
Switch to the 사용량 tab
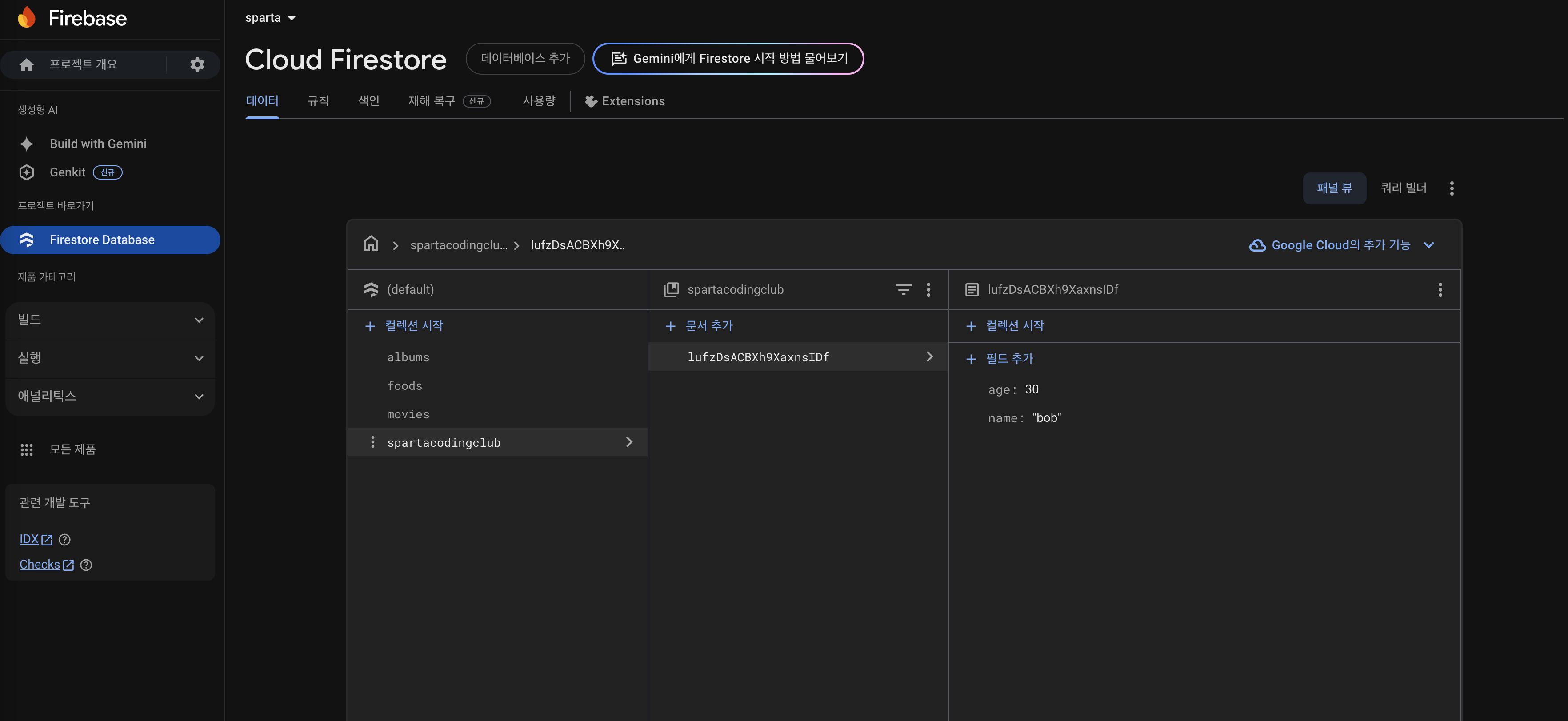click(x=539, y=101)
